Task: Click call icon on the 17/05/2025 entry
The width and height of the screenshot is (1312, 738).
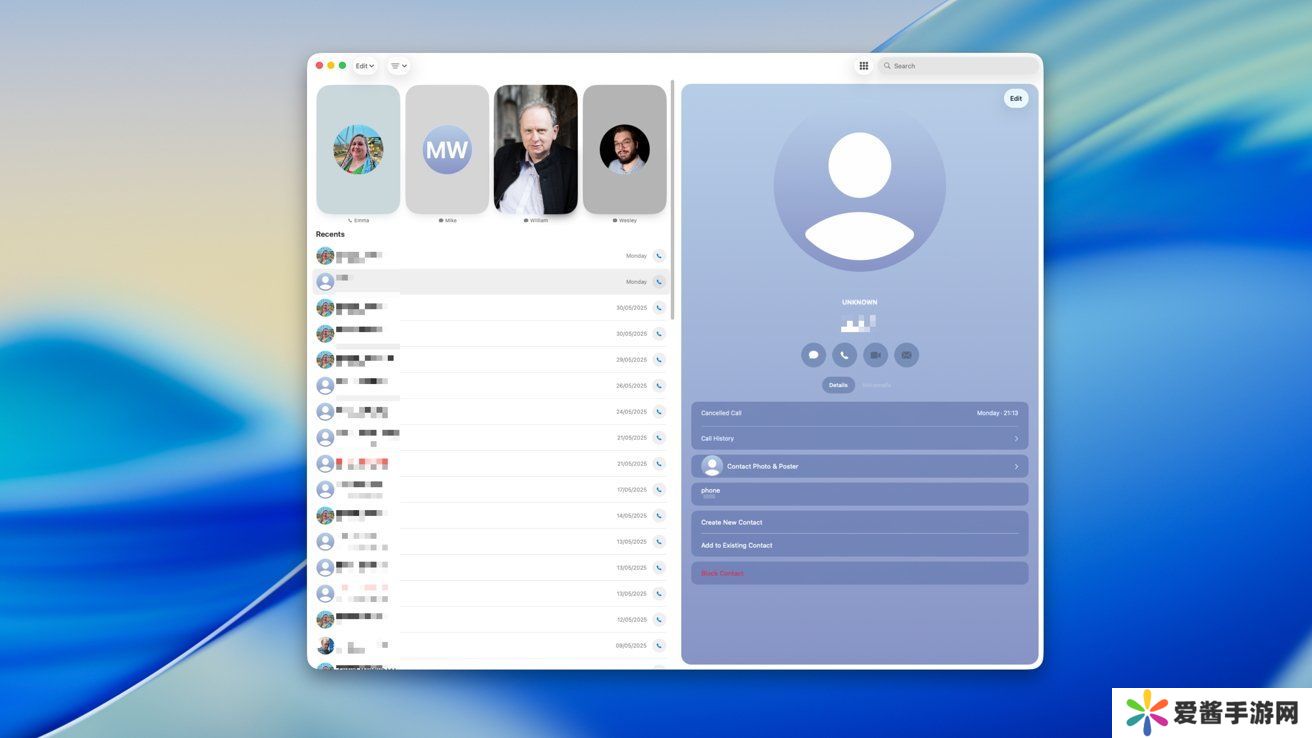Action: pos(659,490)
